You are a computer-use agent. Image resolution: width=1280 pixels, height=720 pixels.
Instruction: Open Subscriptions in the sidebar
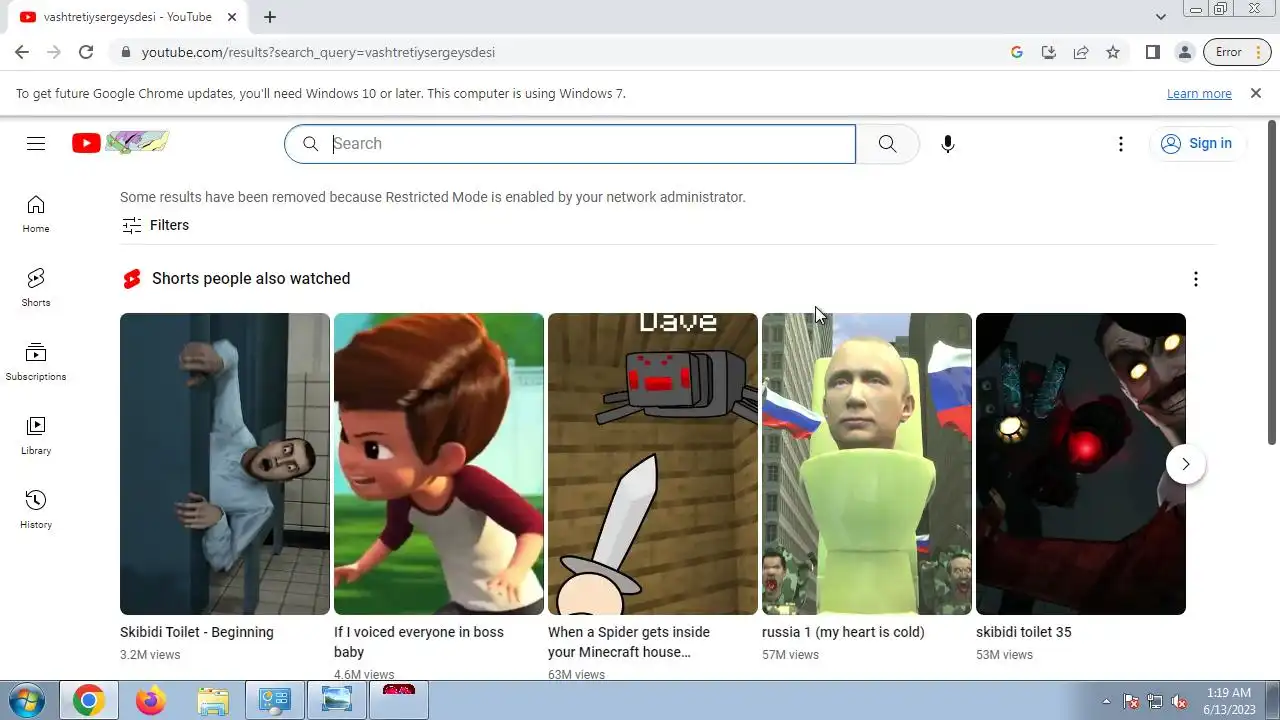36,362
